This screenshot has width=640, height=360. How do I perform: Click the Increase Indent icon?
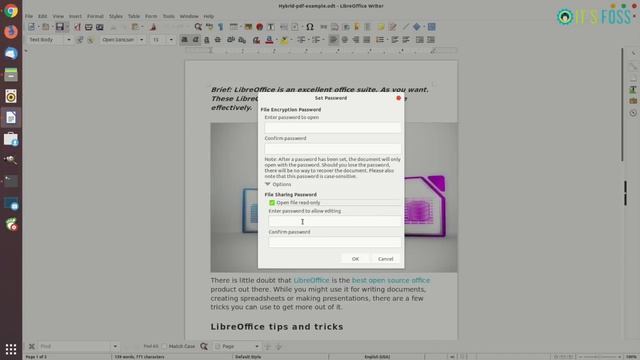point(420,40)
